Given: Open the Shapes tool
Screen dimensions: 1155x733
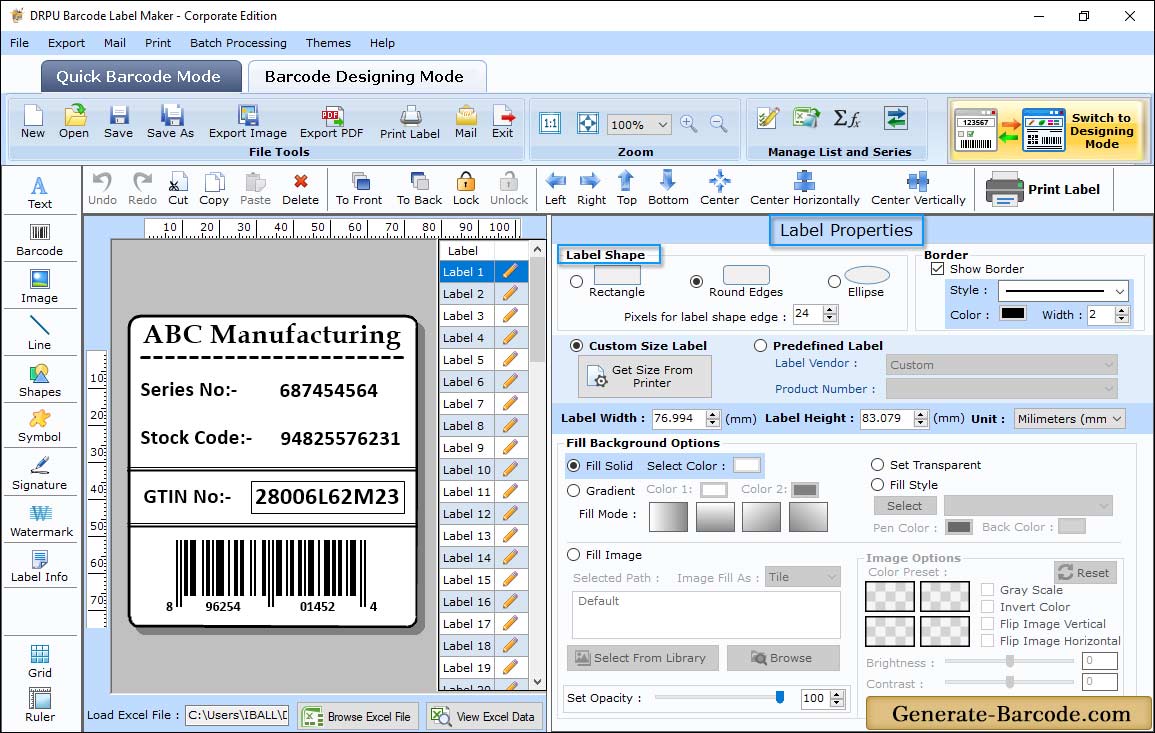Looking at the screenshot, I should [x=40, y=381].
